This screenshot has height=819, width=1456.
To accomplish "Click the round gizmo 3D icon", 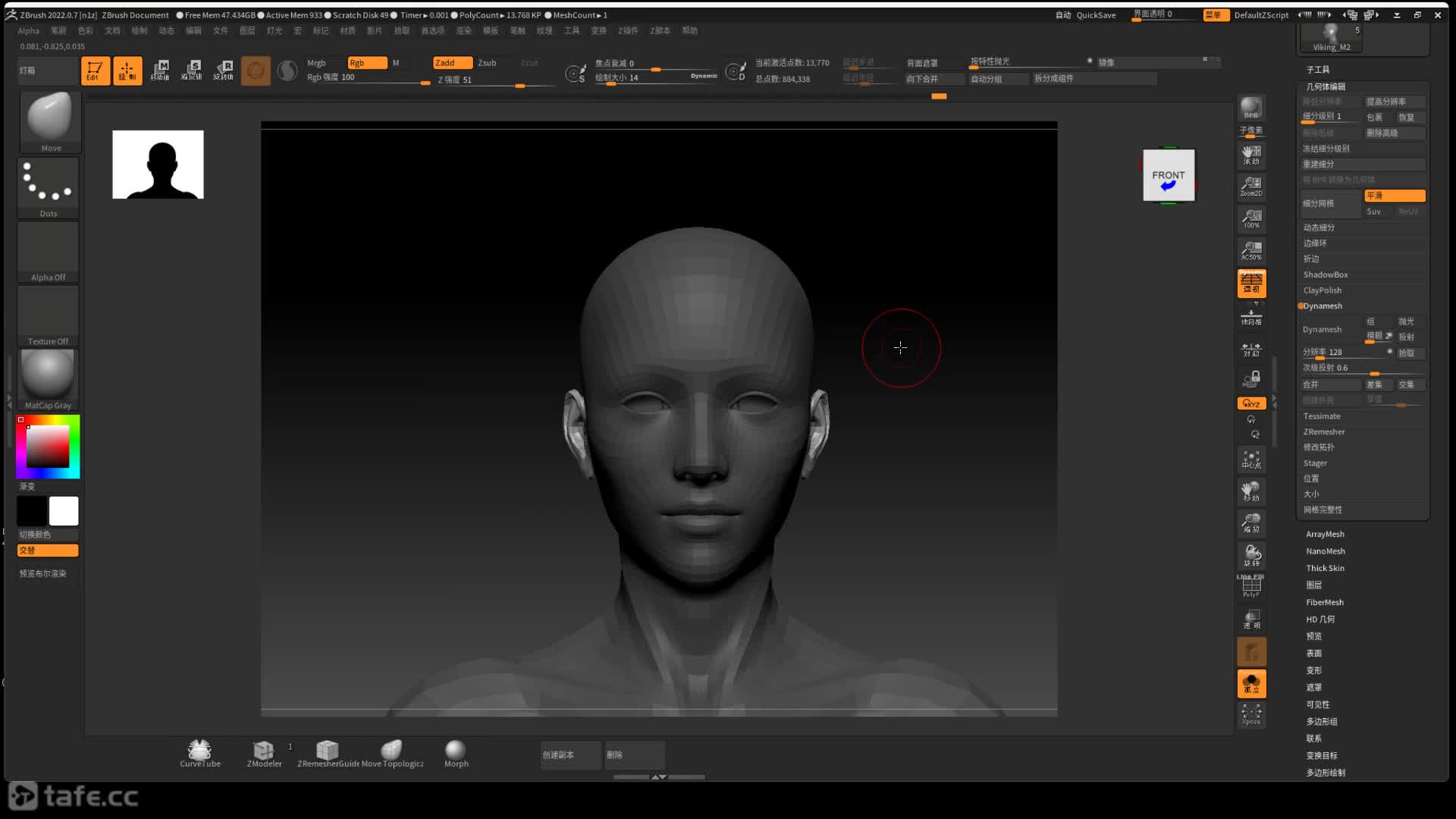I will 256,71.
